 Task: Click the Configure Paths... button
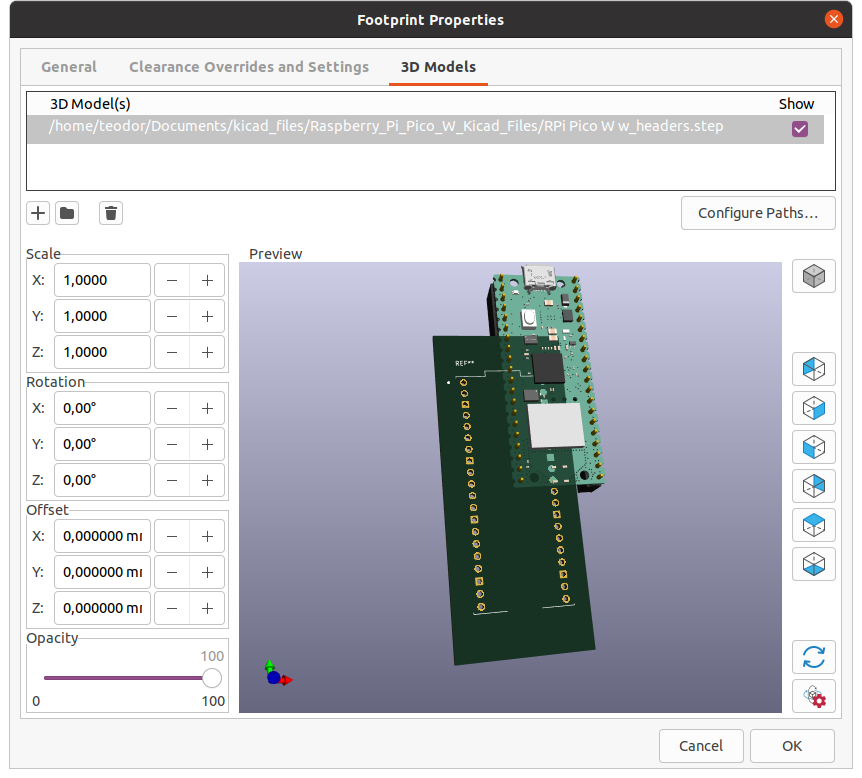click(758, 213)
